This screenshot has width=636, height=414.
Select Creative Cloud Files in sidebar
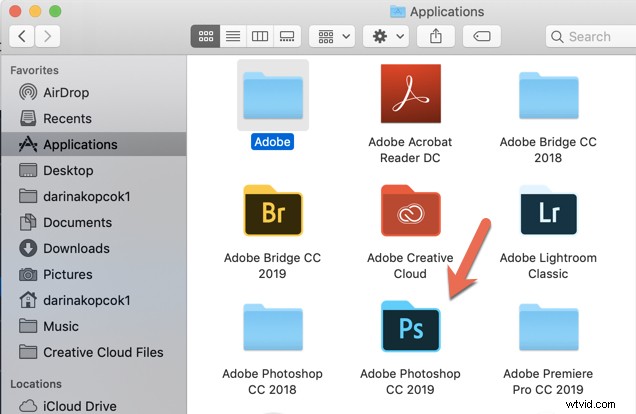(94, 352)
